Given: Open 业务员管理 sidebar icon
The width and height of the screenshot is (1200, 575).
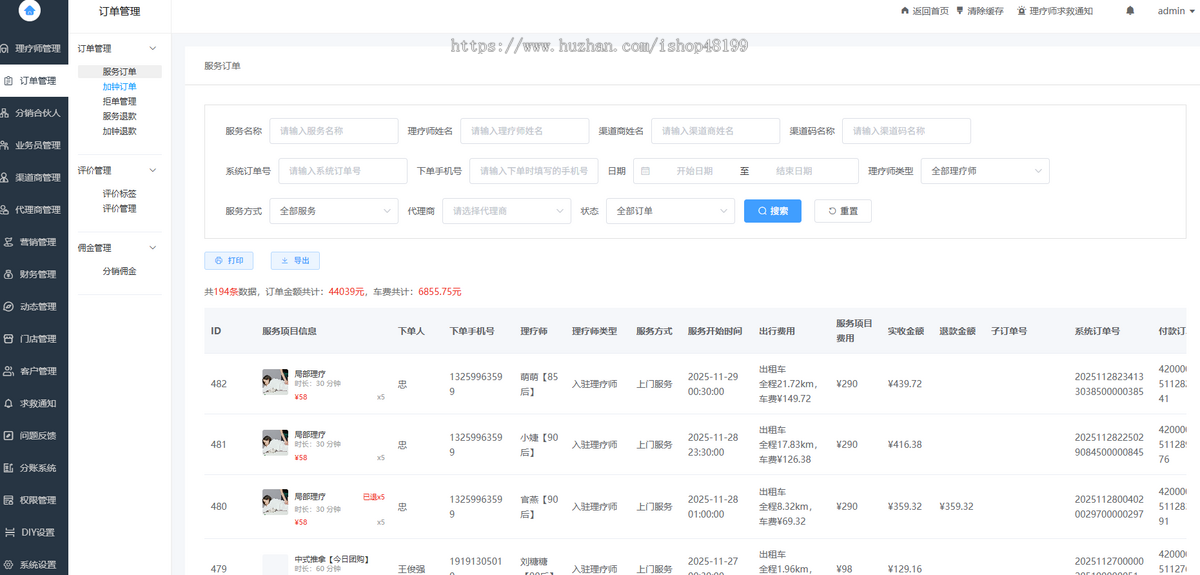Looking at the screenshot, I should point(6,145).
